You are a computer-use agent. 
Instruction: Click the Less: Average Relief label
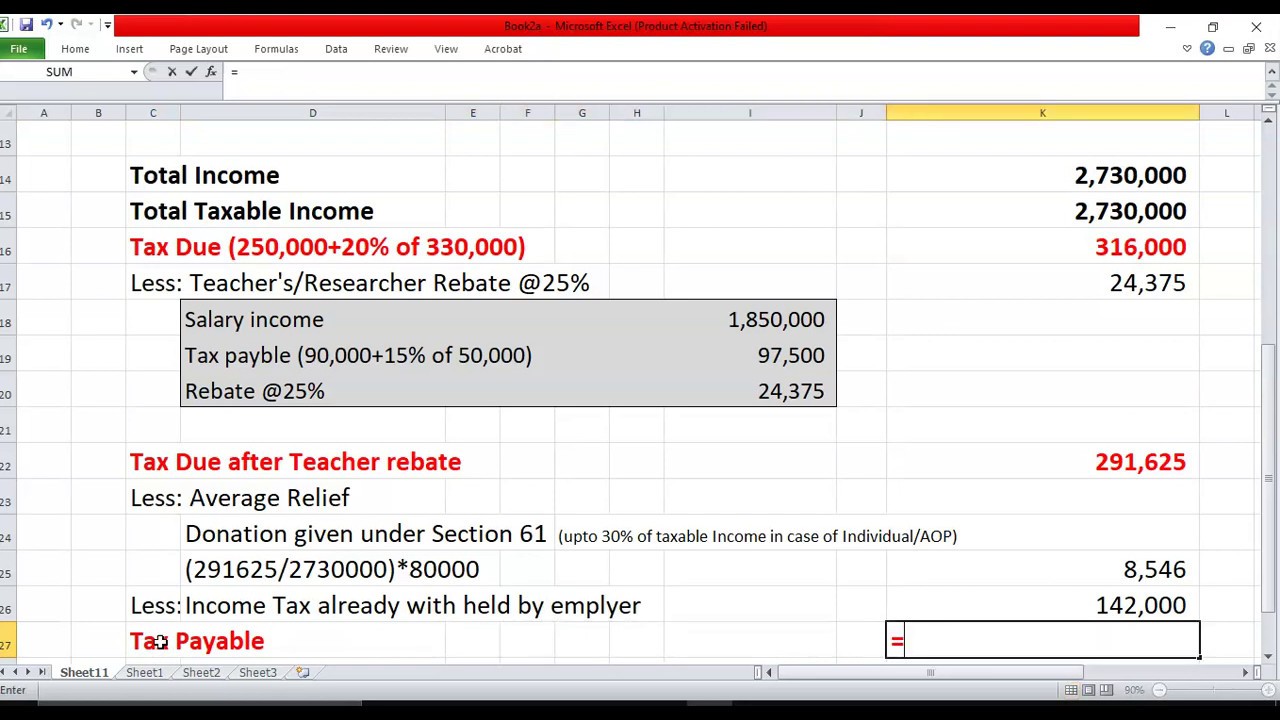pyautogui.click(x=239, y=498)
